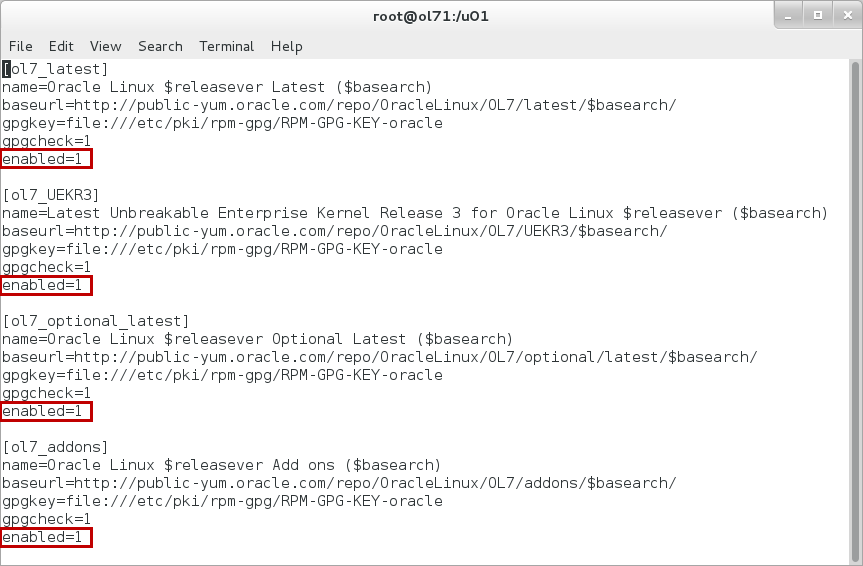Click the enabled=1 line under ol7_addons
Screen dimensions: 863x566
click(x=46, y=537)
